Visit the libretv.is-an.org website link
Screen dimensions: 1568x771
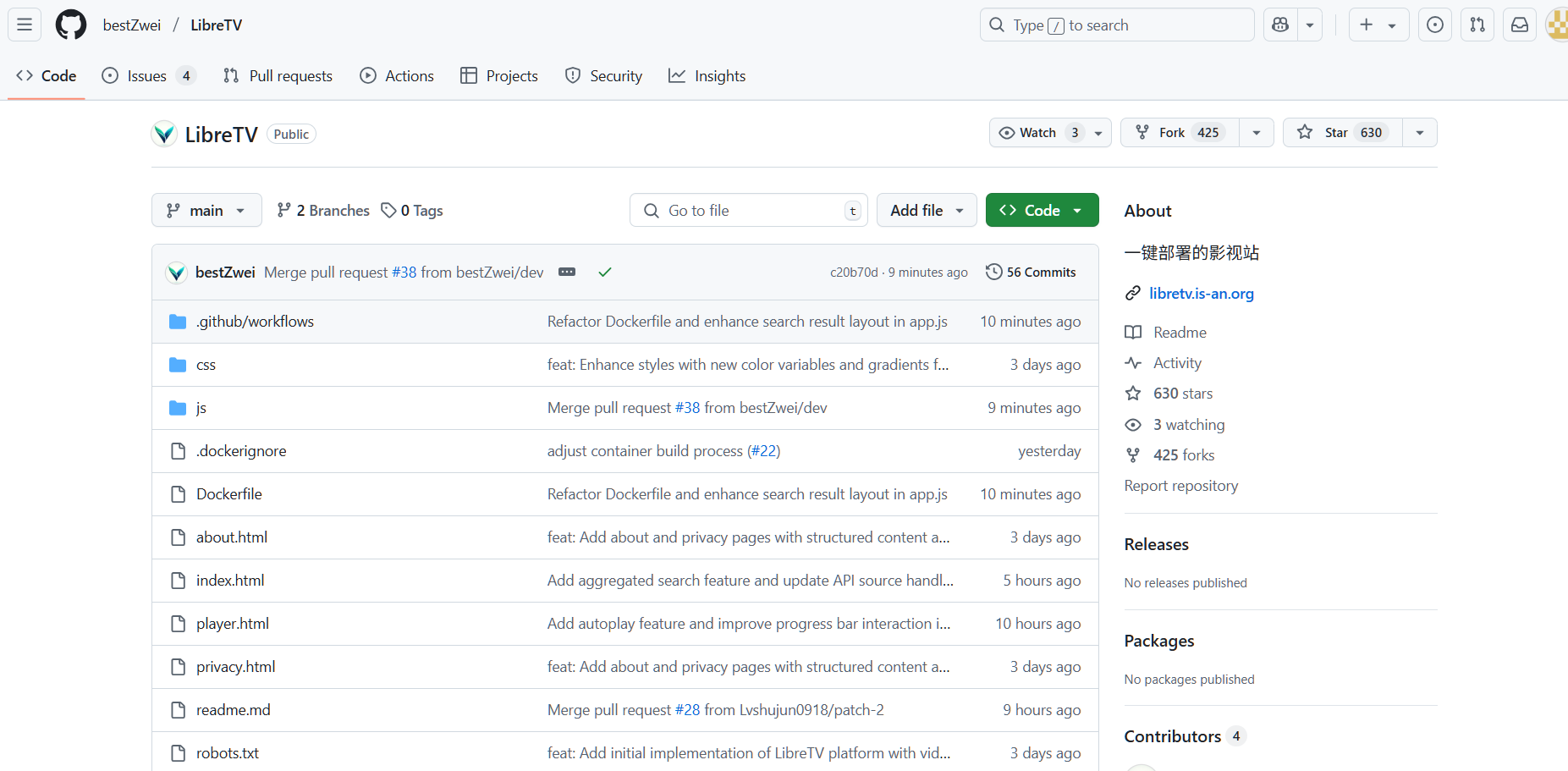coord(1202,294)
